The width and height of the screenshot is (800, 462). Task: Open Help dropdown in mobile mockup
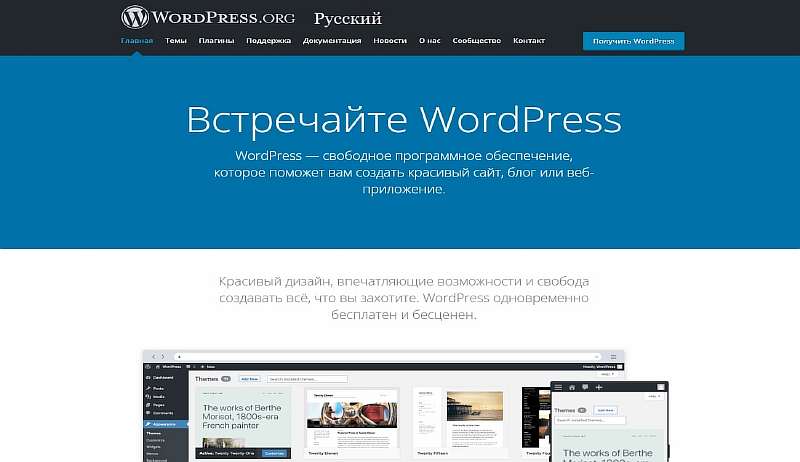tap(654, 396)
